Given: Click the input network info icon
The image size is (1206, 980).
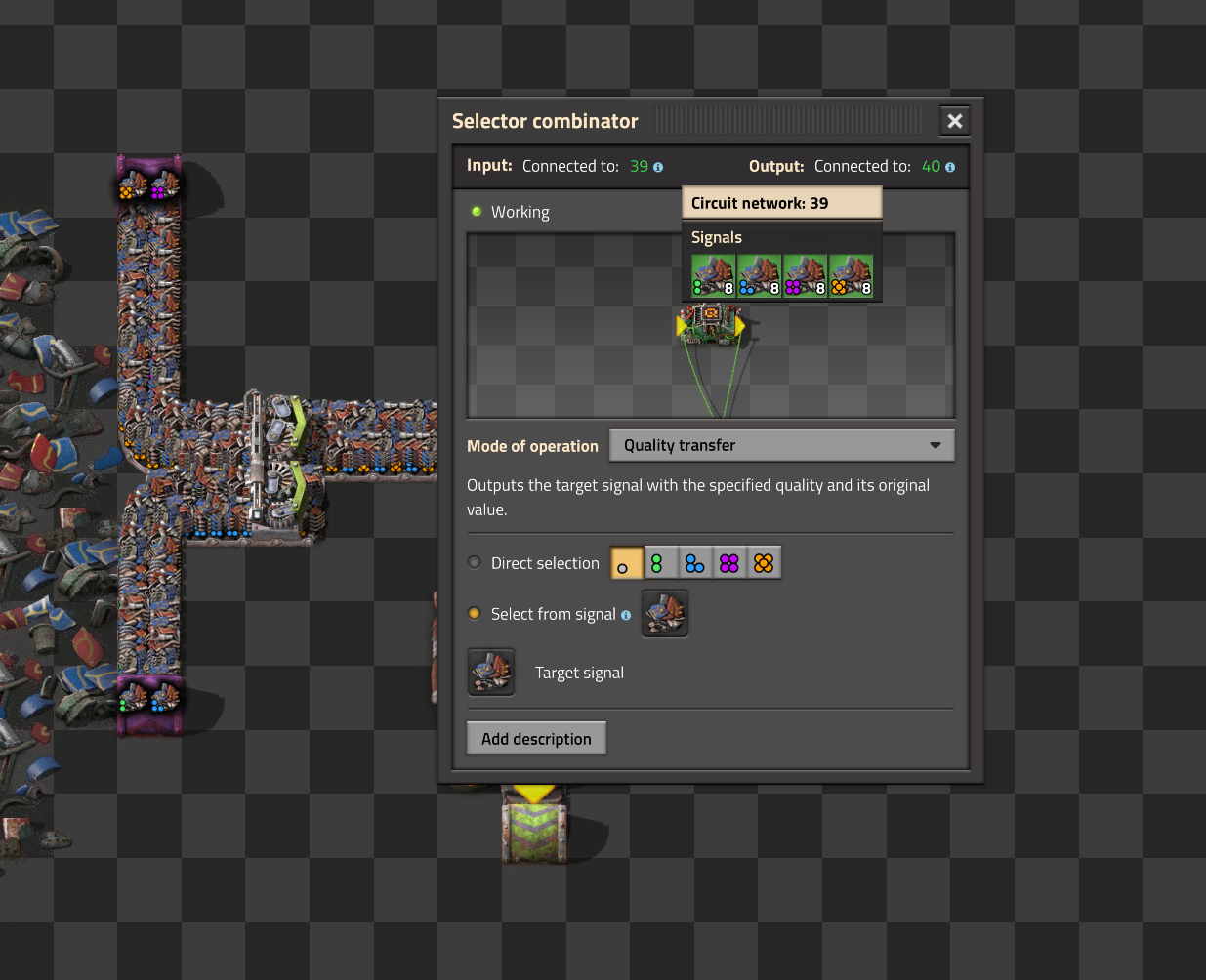Looking at the screenshot, I should (x=658, y=167).
